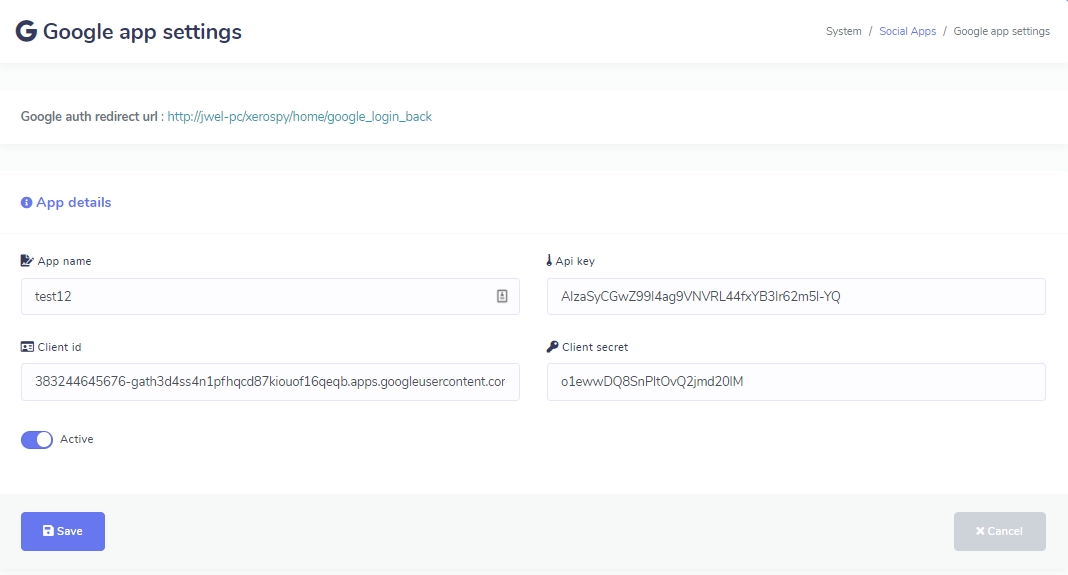Open the google_login_back redirect URL link
Screen dimensions: 1068x575
[299, 117]
